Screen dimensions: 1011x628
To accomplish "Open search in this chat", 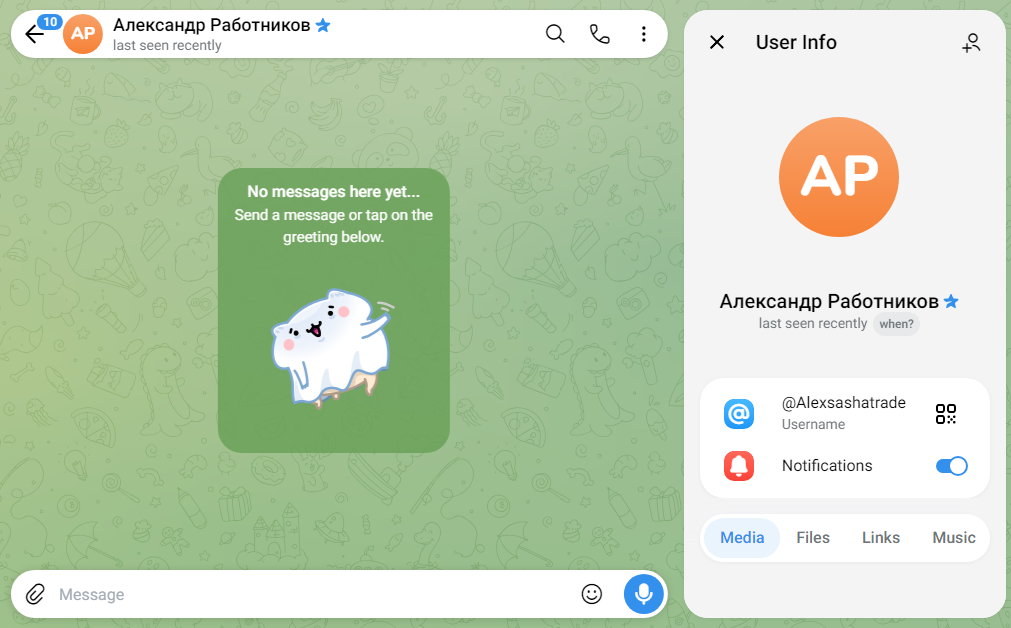I will pos(555,34).
